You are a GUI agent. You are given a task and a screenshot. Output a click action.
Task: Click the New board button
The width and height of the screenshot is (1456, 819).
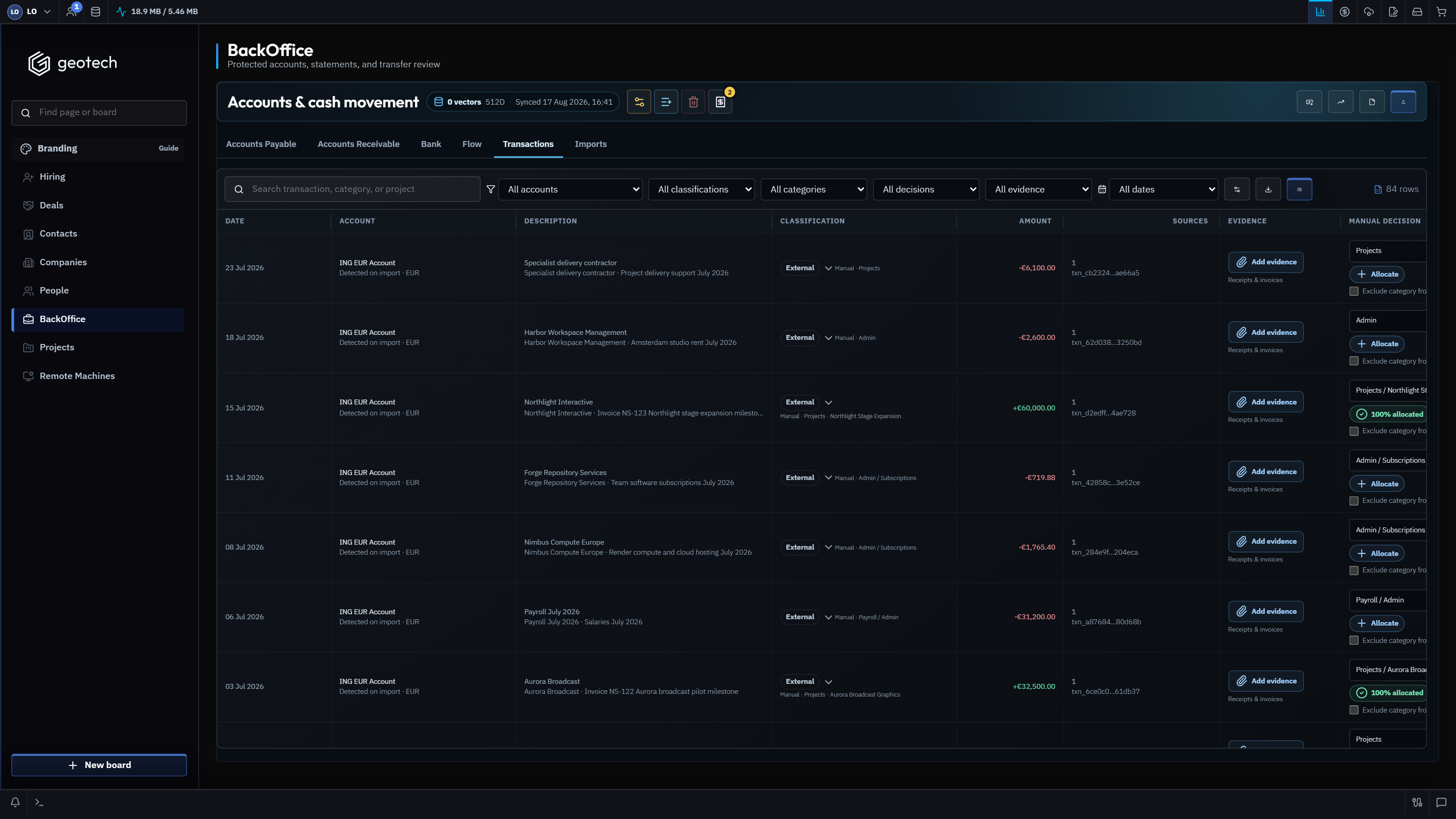[x=99, y=765]
